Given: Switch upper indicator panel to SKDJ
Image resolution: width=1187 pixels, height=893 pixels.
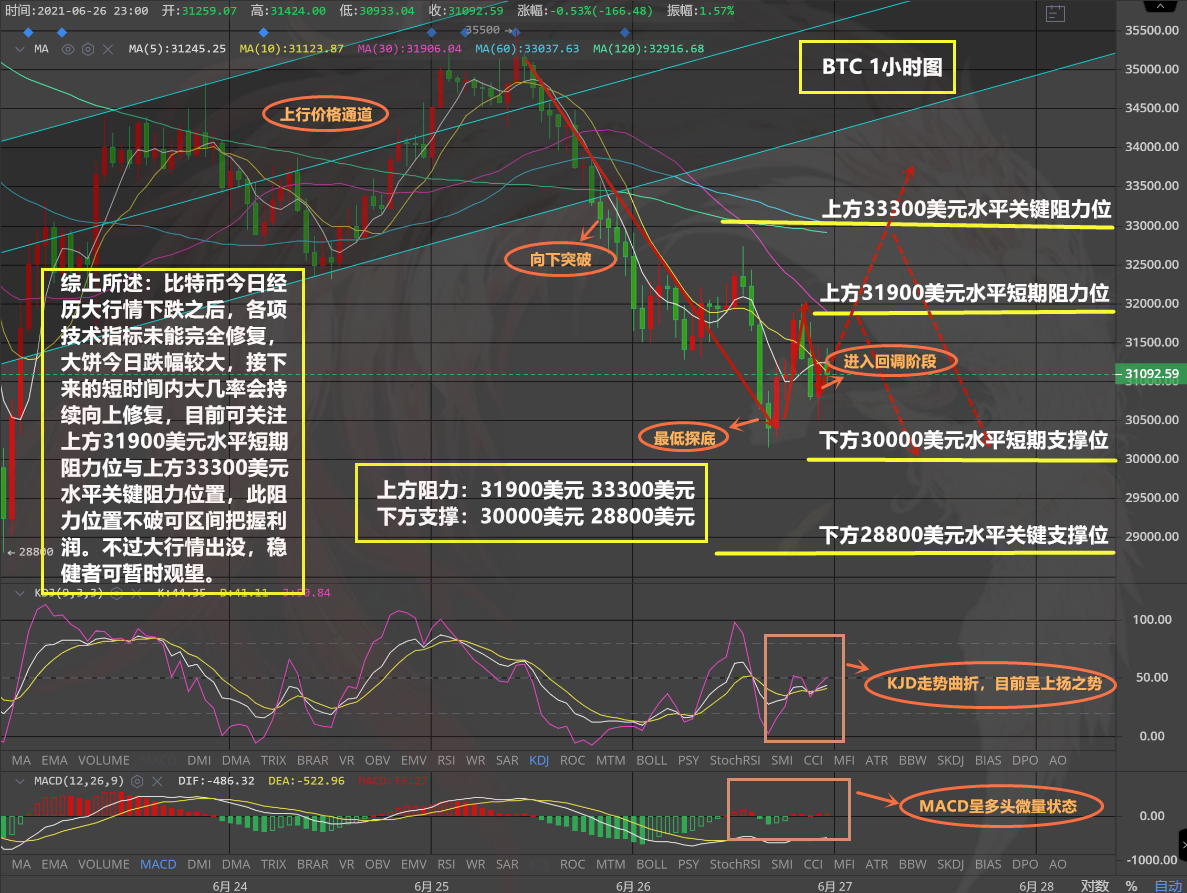Looking at the screenshot, I should click(x=950, y=760).
